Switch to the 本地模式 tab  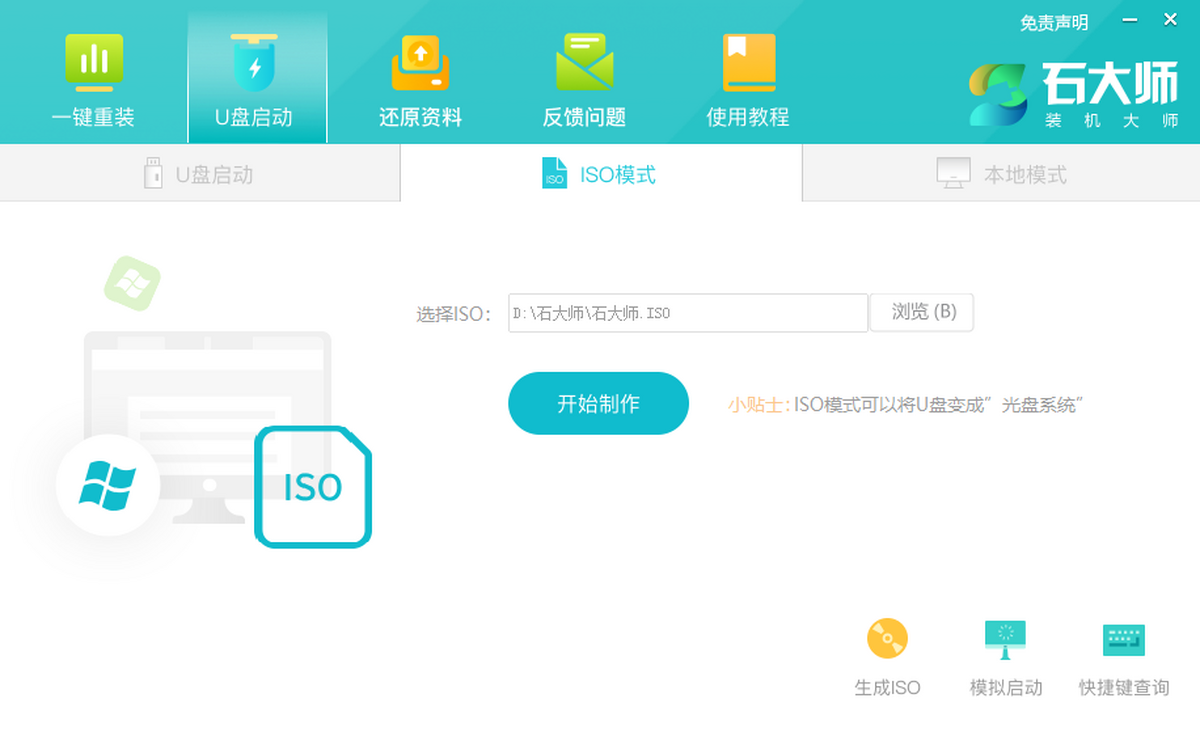(1001, 174)
